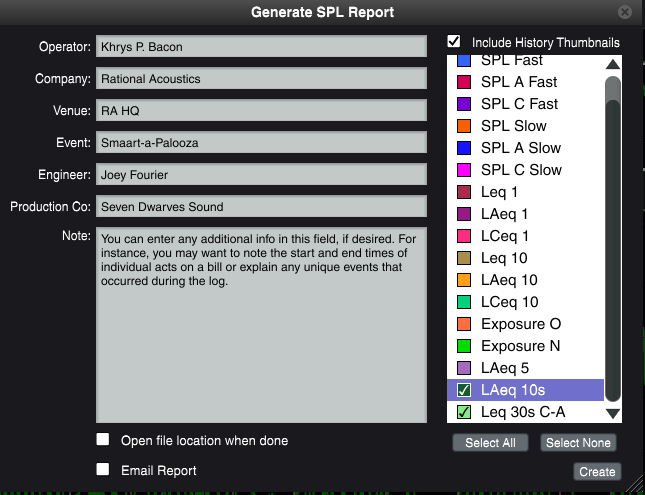Screen dimensions: 645x495
Task: Enable Open file location when done
Action: pyautogui.click(x=103, y=439)
